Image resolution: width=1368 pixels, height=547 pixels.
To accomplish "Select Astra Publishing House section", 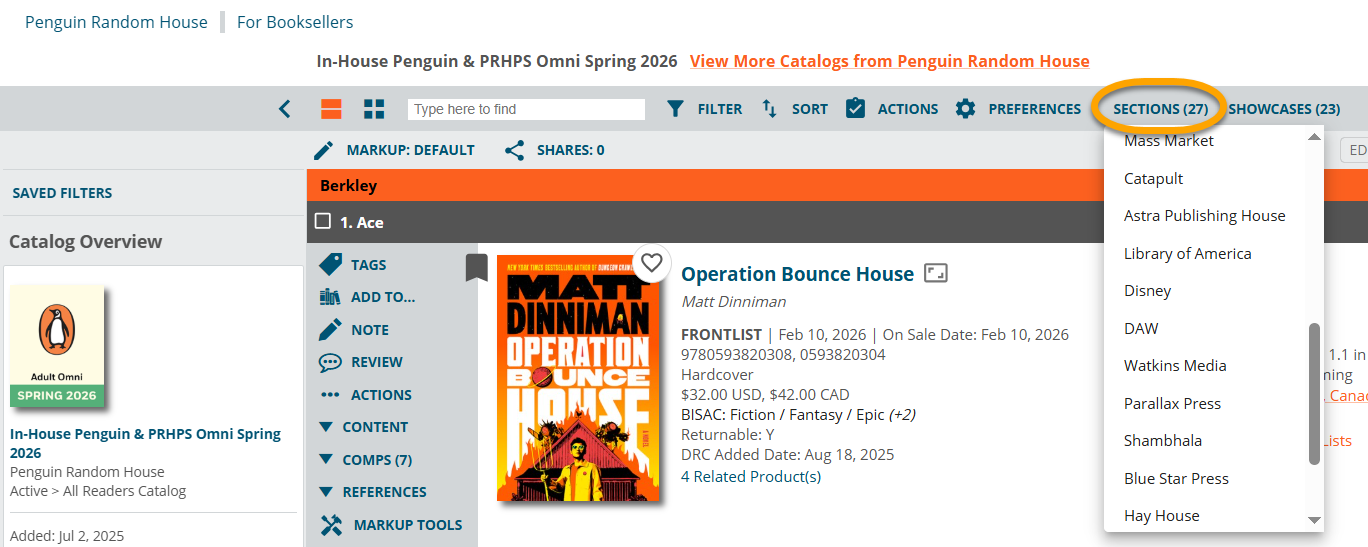I will (x=1204, y=216).
